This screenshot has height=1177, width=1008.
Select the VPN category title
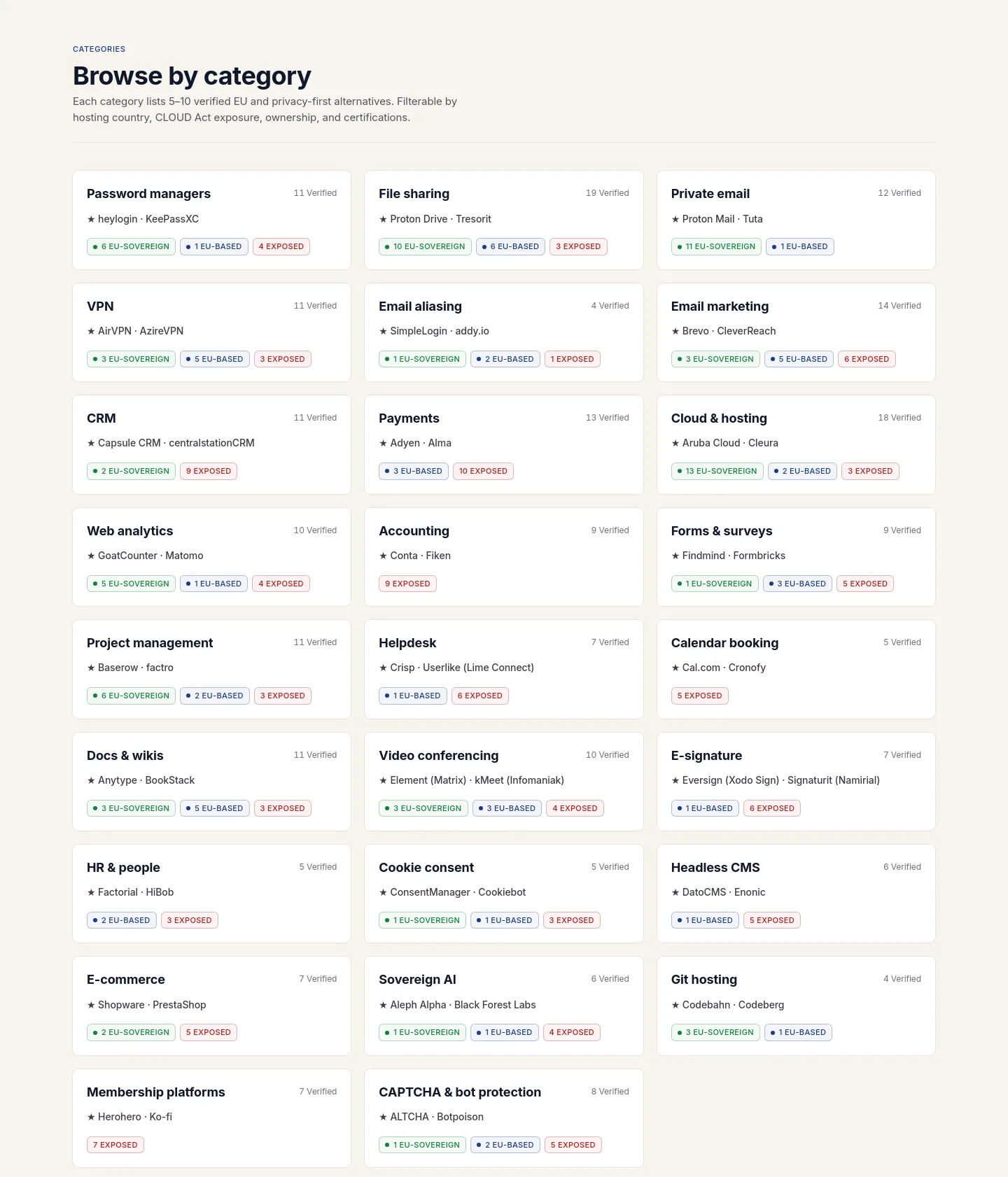coord(100,306)
